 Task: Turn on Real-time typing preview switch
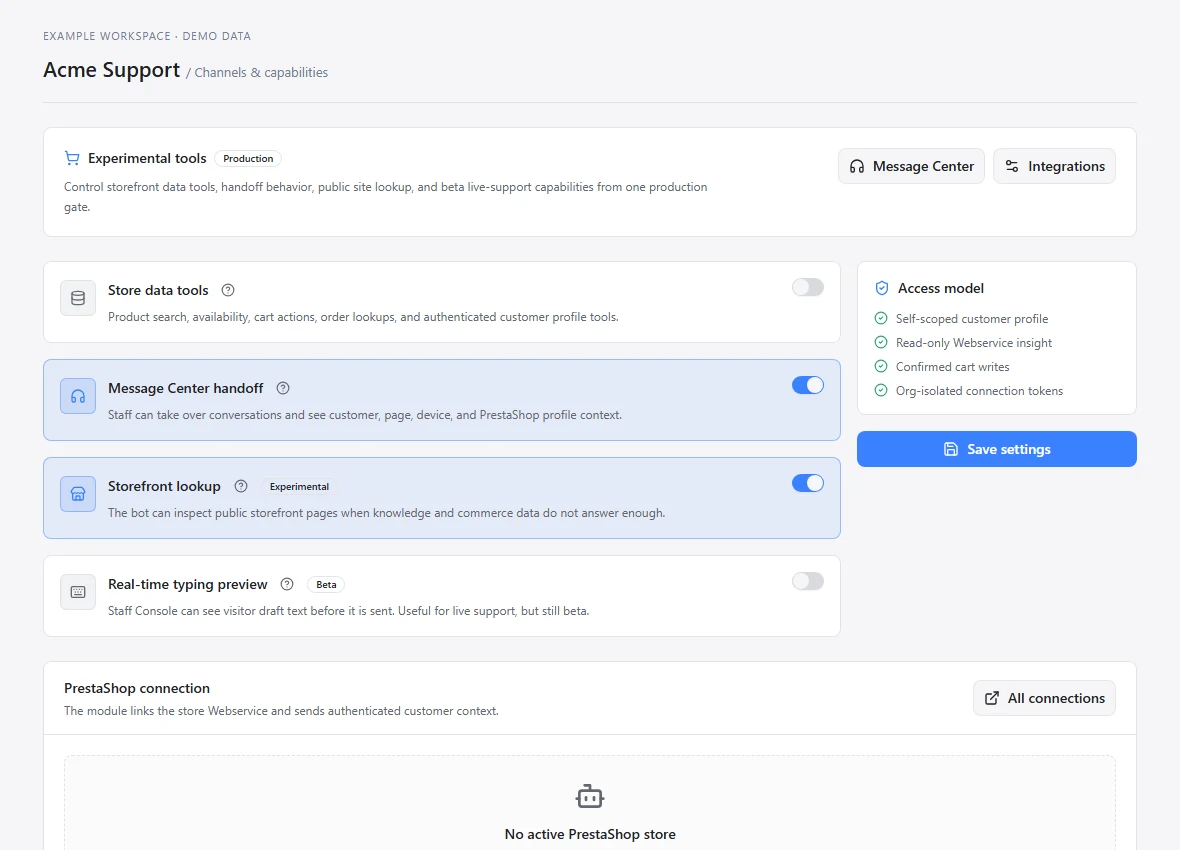(x=807, y=580)
